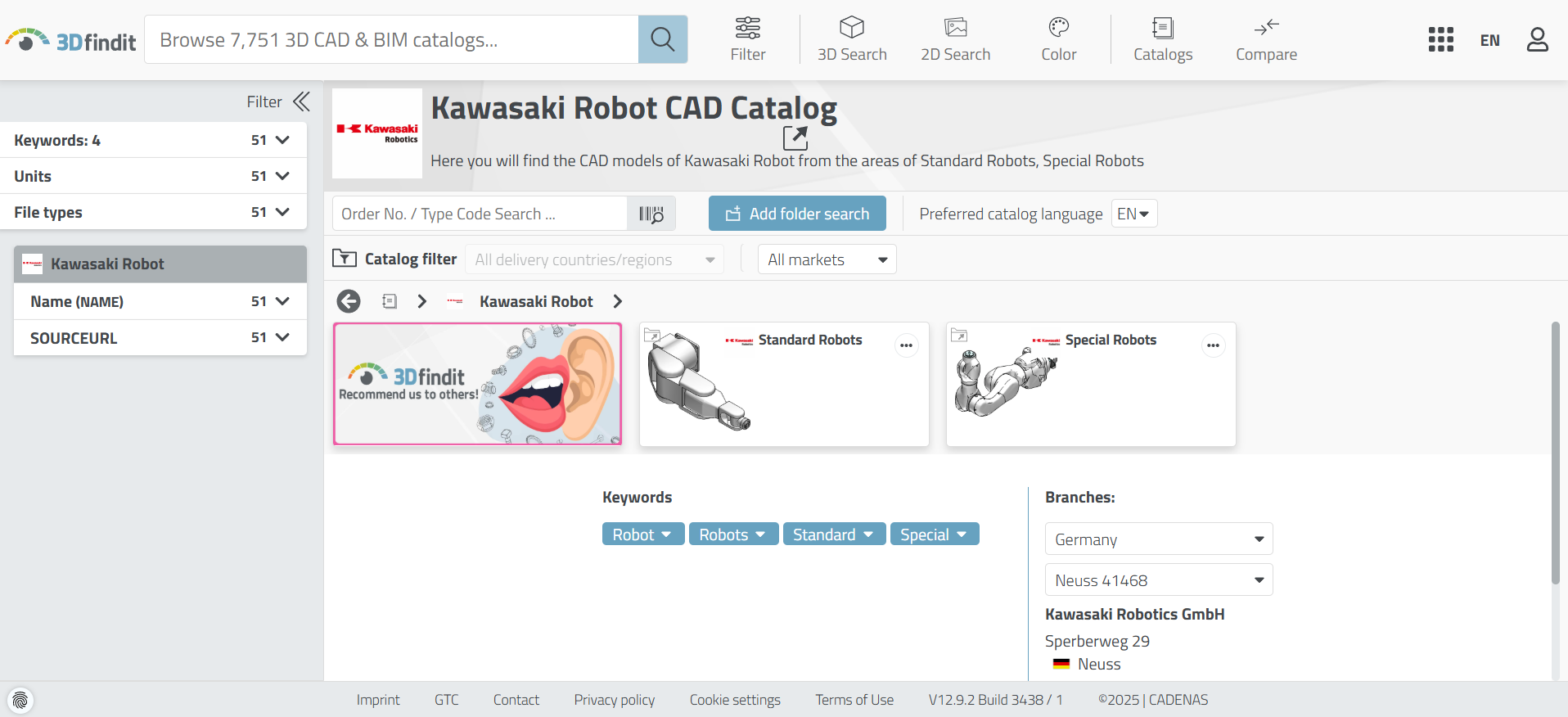1568x717 pixels.
Task: Open the user account icon
Action: [x=1537, y=39]
